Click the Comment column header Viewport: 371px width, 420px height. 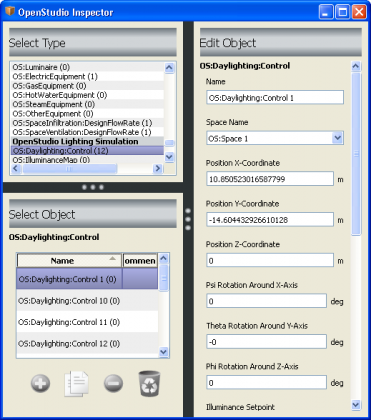(140, 261)
